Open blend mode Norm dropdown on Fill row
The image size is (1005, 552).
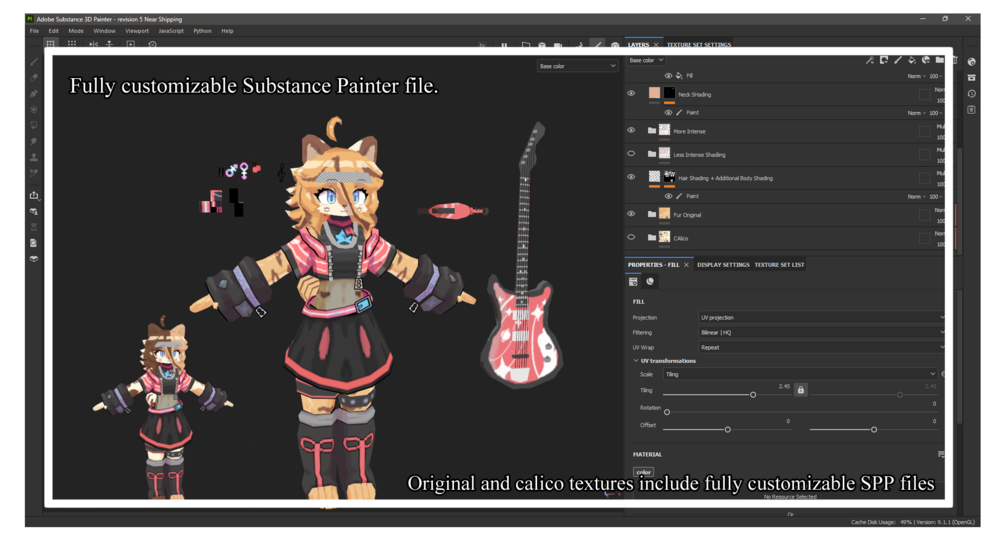[917, 76]
